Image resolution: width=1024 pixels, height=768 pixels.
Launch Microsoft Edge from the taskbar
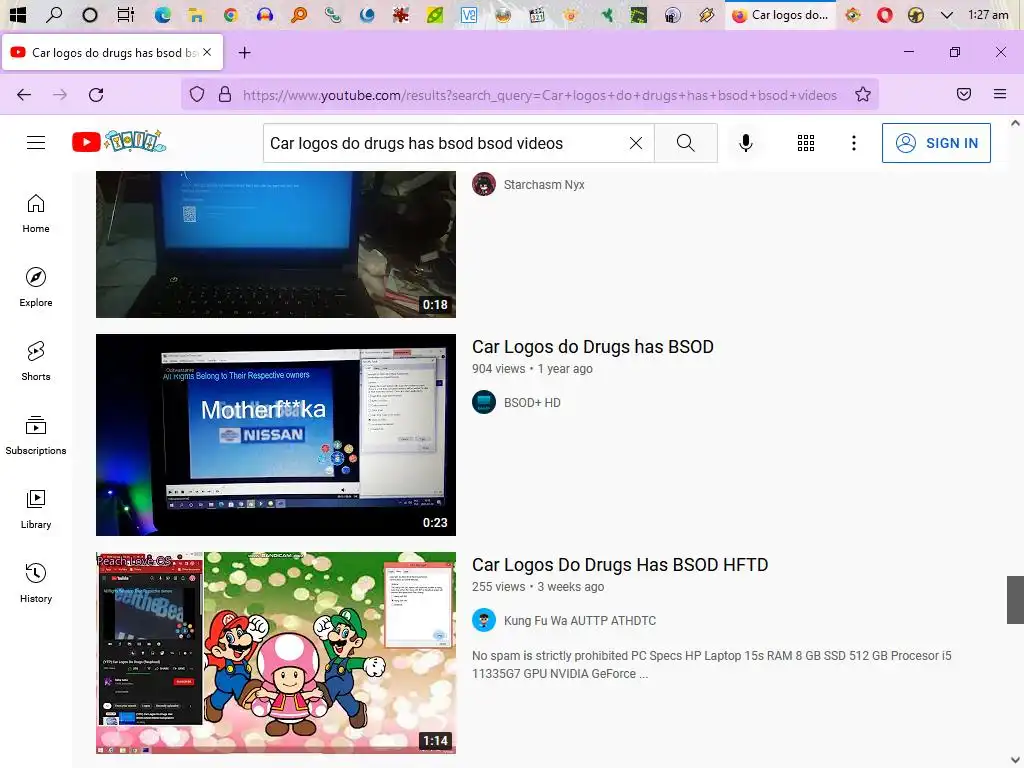162,14
